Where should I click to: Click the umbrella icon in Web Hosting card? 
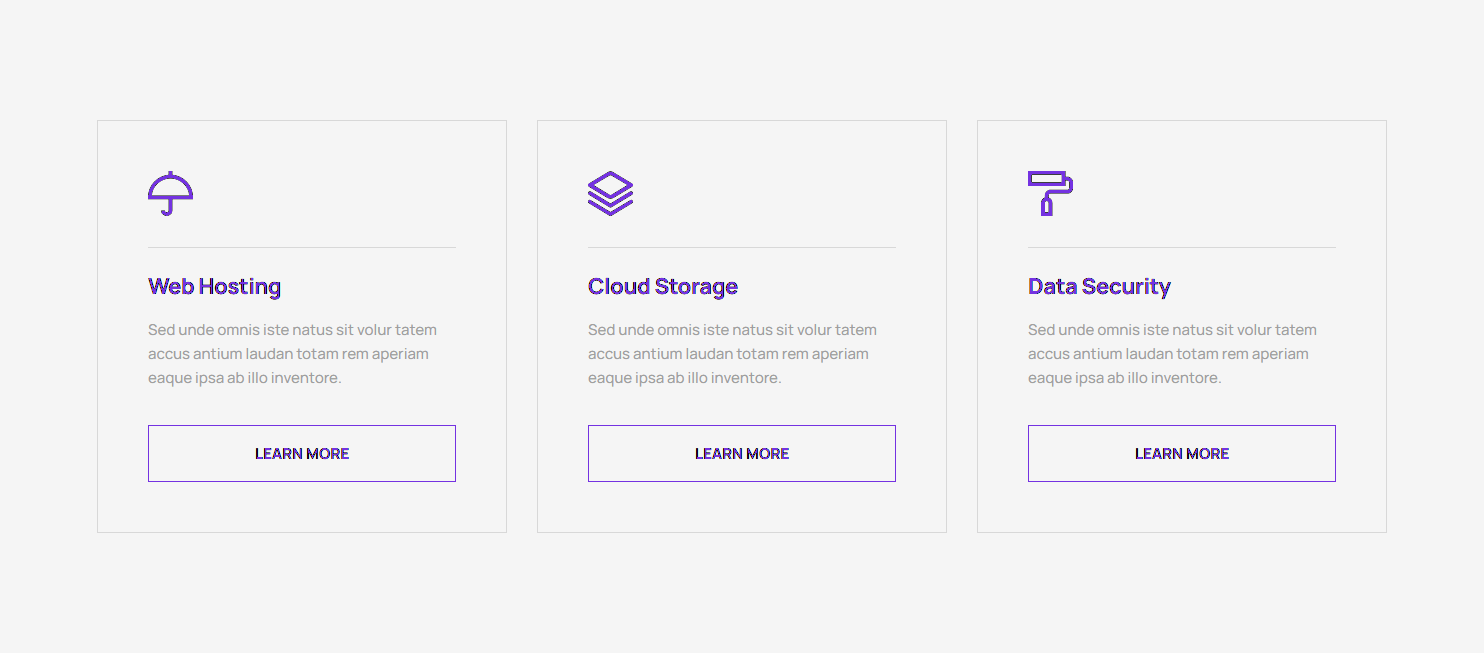click(x=170, y=193)
